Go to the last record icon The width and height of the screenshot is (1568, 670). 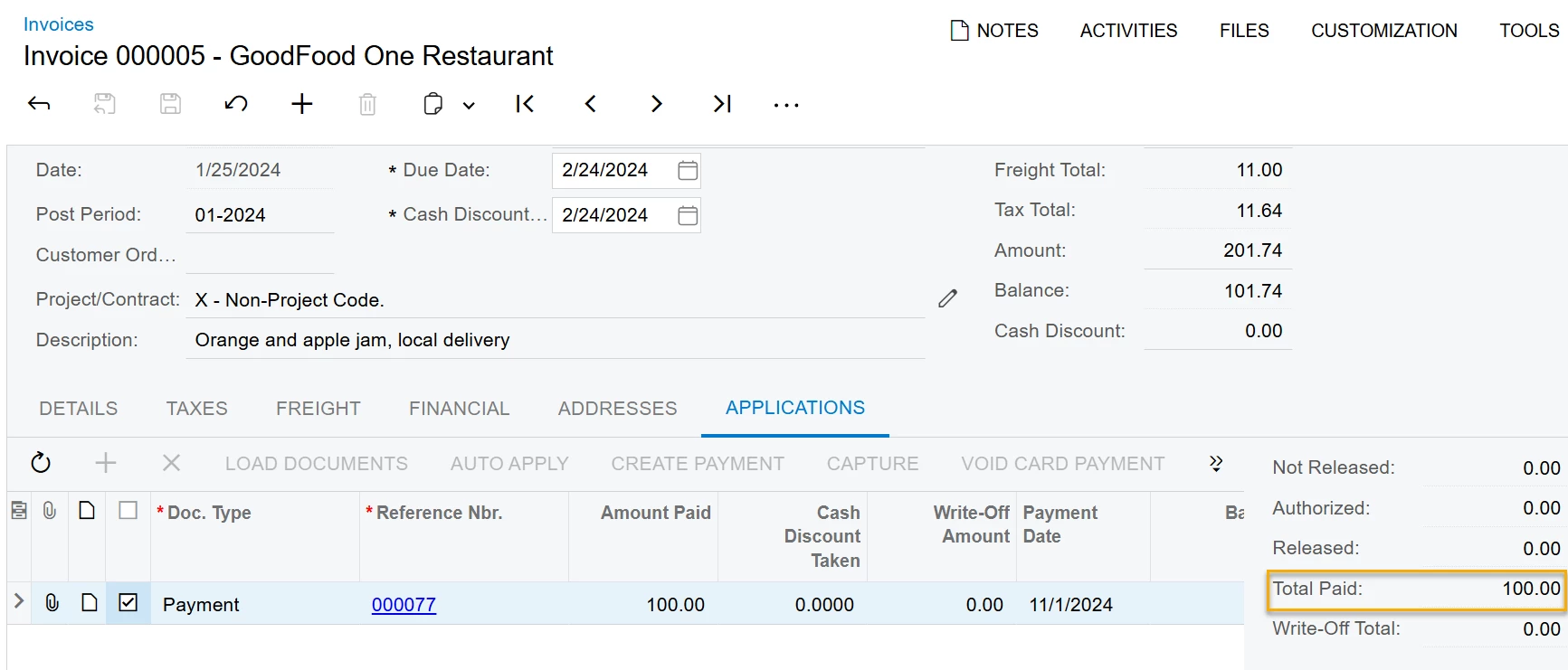[722, 104]
